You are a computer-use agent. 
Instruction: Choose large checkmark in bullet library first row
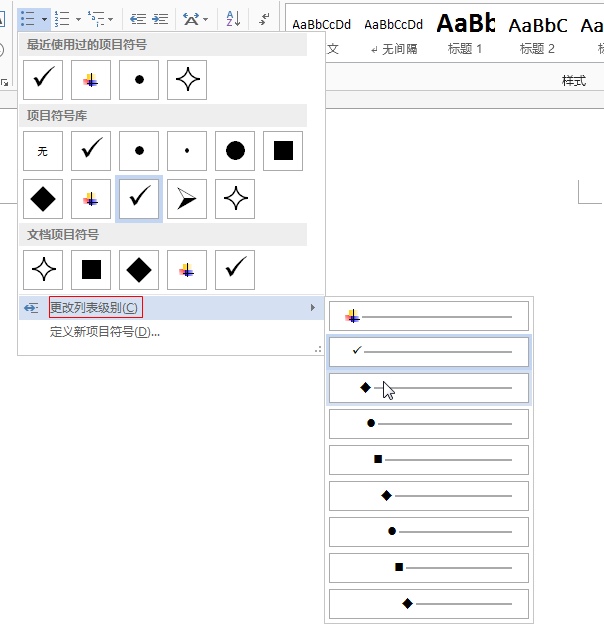point(91,151)
